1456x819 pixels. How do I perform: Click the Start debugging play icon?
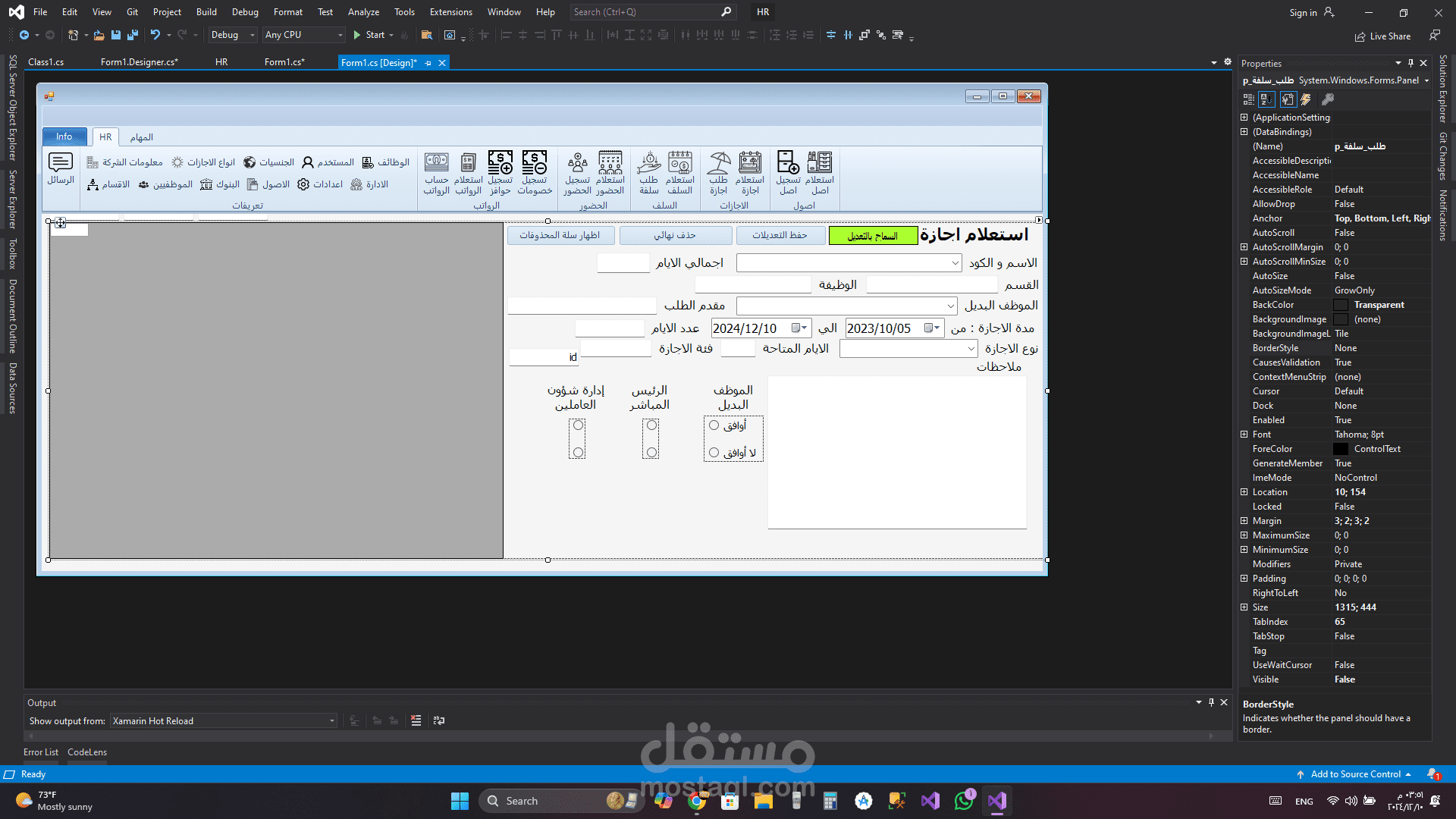357,35
